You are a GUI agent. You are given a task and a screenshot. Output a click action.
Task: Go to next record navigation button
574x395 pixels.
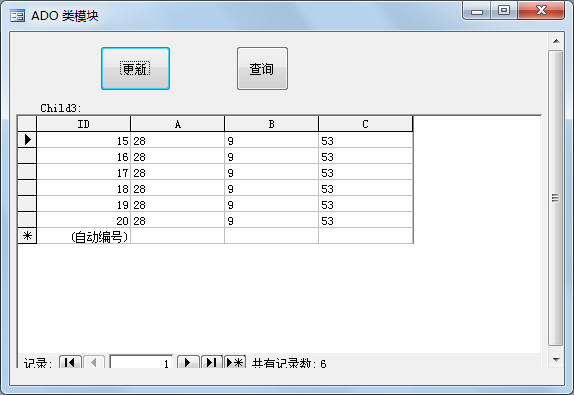coord(188,362)
